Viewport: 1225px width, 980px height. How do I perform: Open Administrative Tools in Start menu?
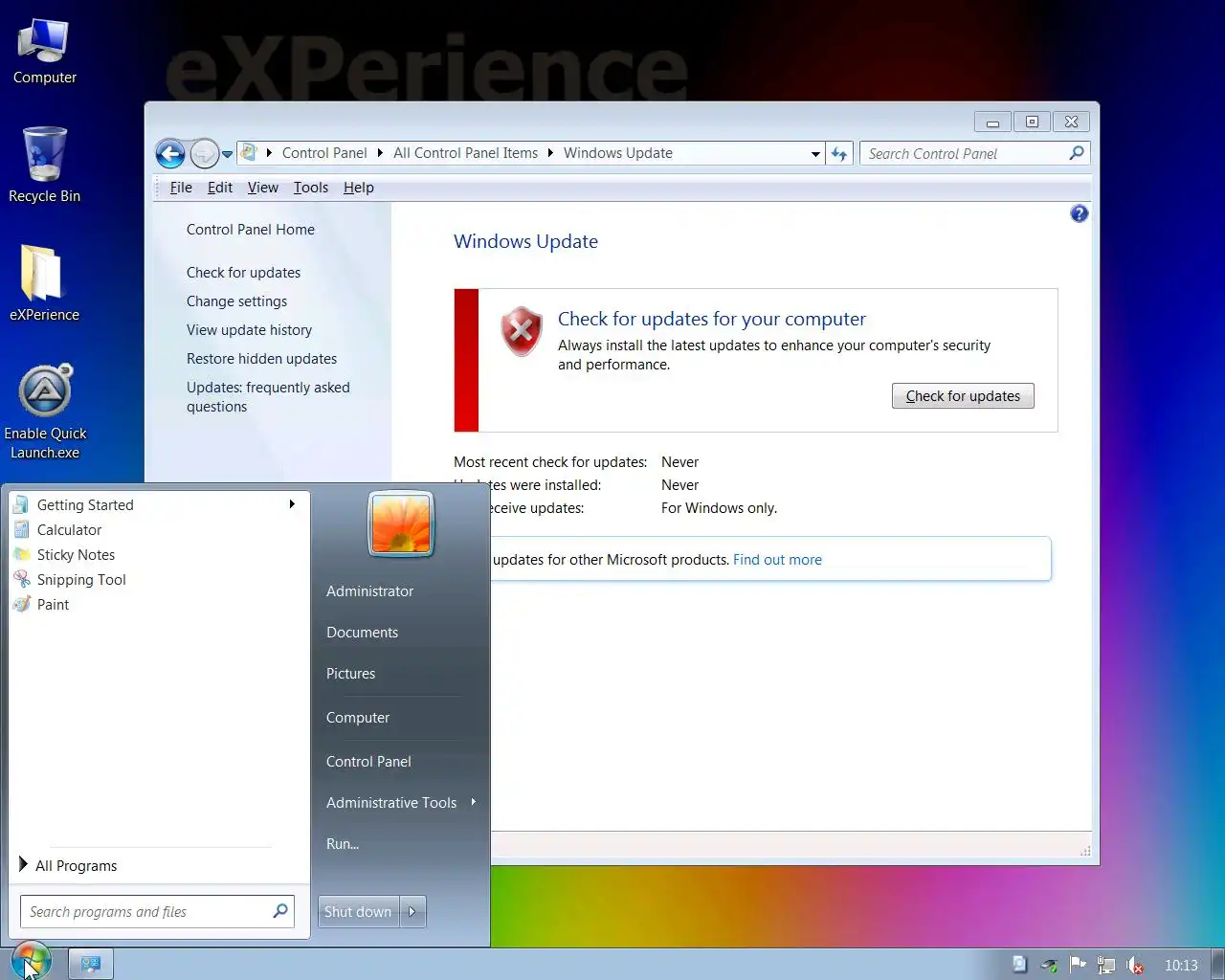click(391, 803)
